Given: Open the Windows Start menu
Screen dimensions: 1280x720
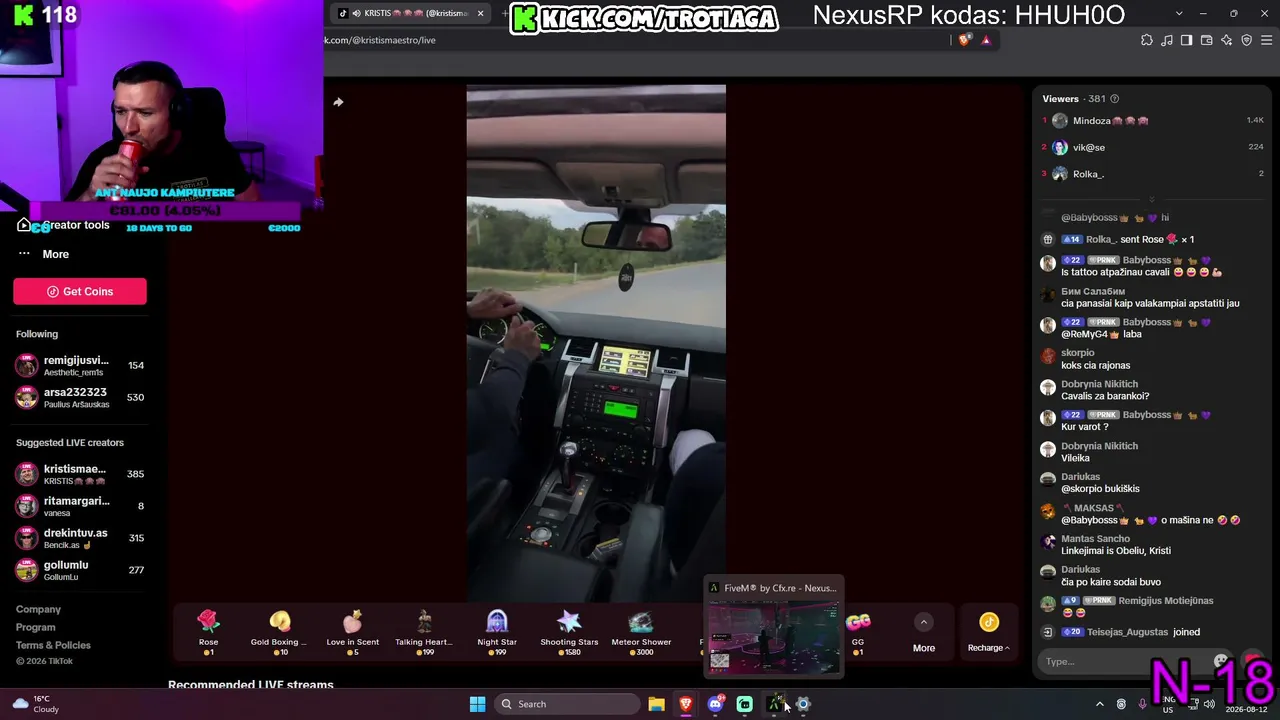Looking at the screenshot, I should pyautogui.click(x=478, y=704).
